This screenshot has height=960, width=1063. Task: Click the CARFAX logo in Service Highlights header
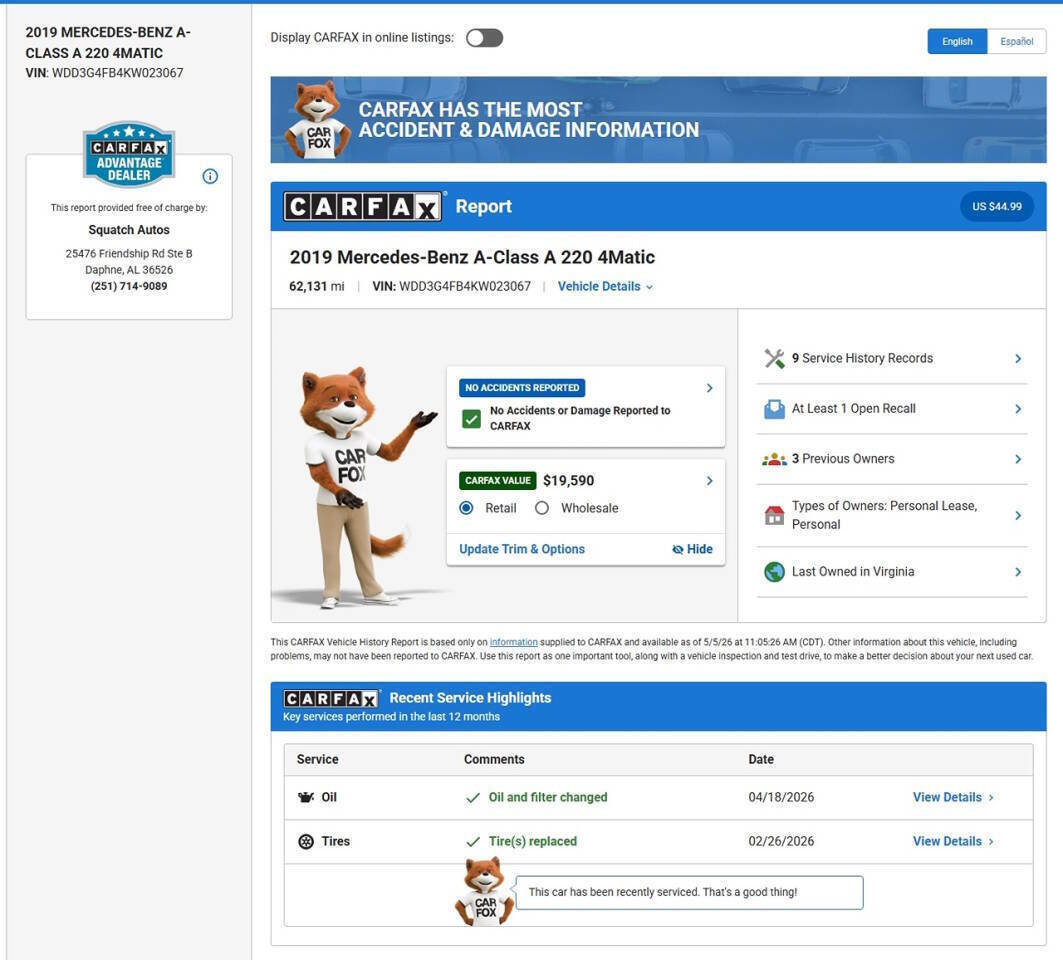(331, 698)
